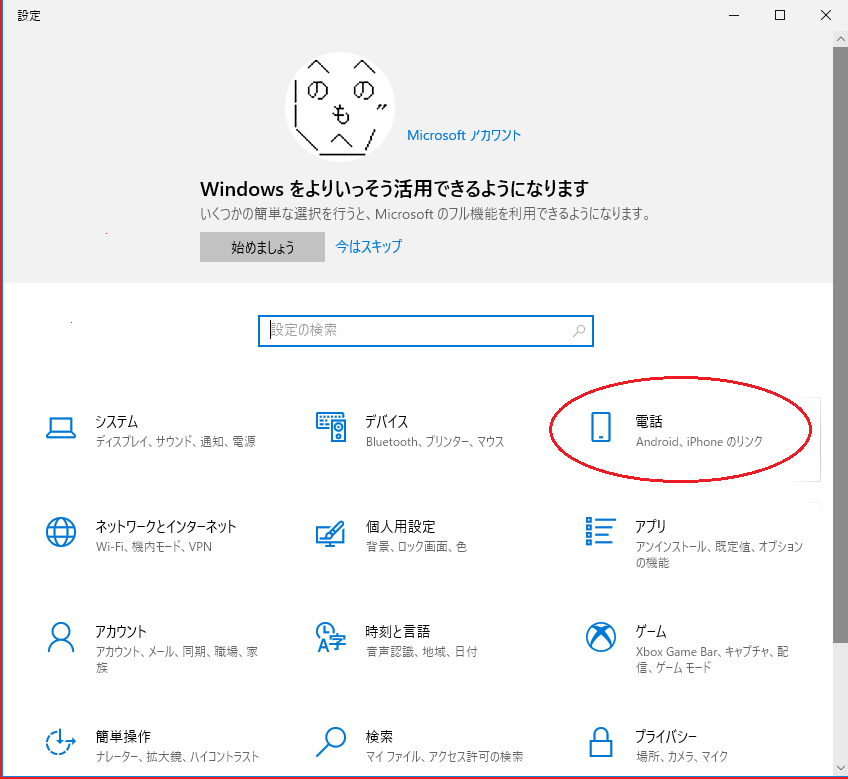Open the 時刻と言語 clock icon

[330, 637]
